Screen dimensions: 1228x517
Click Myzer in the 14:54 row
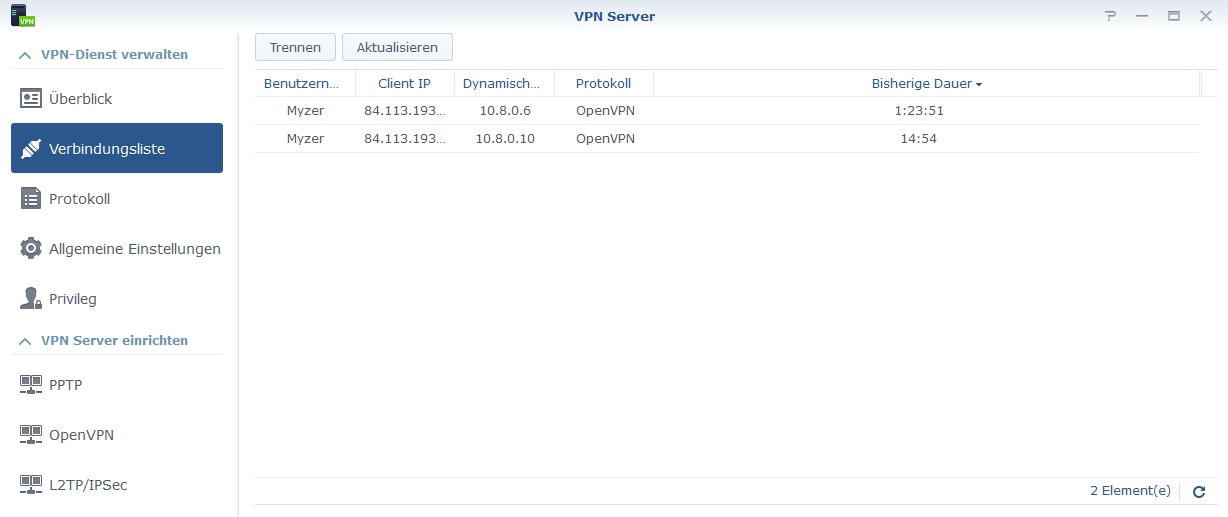305,139
